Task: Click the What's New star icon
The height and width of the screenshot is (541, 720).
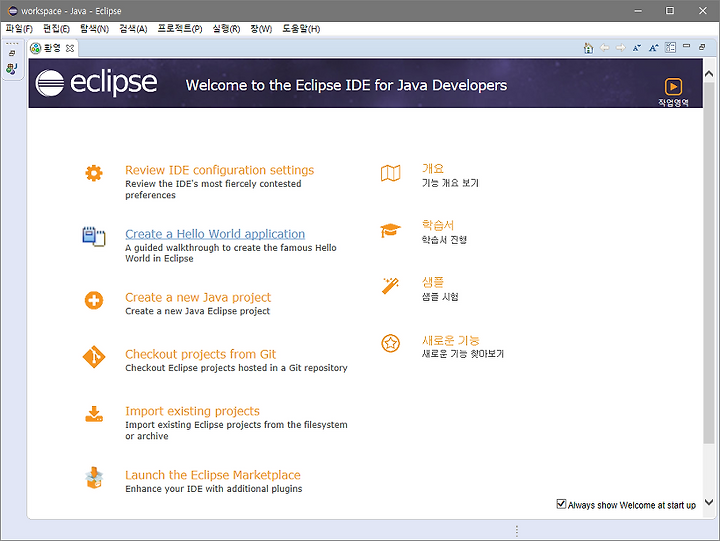Action: tap(390, 343)
